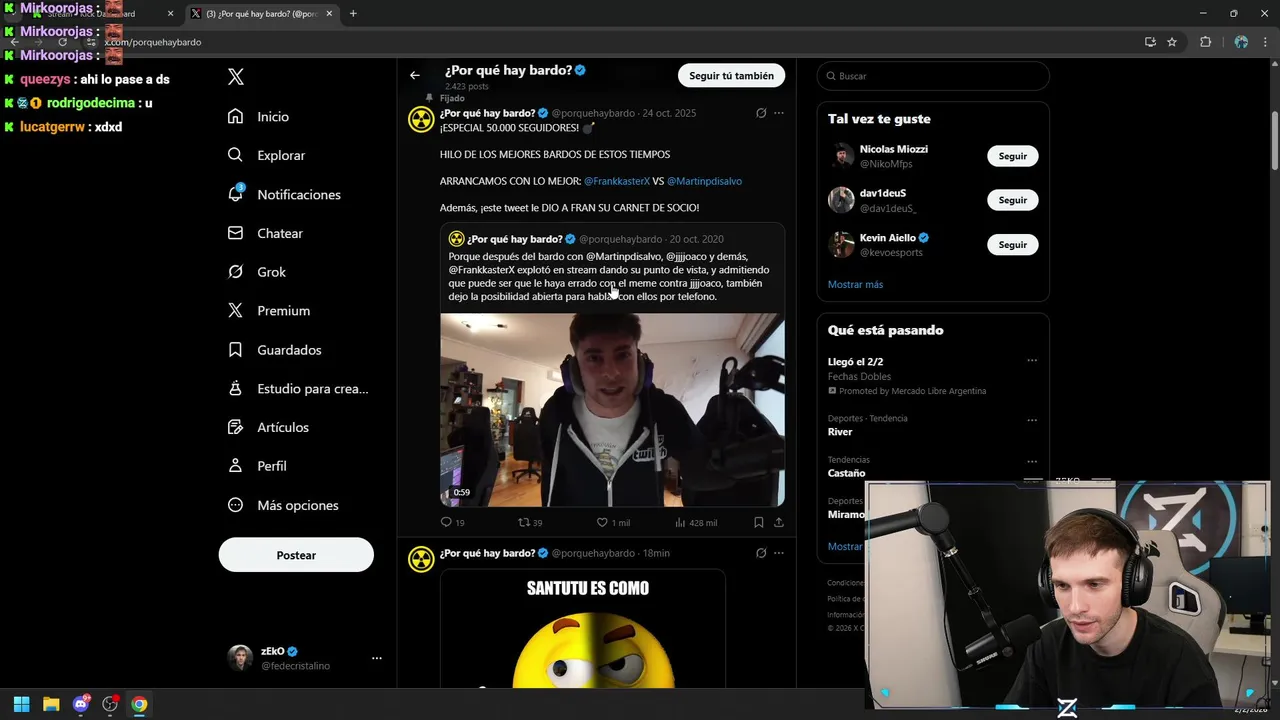Image resolution: width=1280 pixels, height=720 pixels.
Task: Follow Nicolas Miozzi
Action: 1013,156
